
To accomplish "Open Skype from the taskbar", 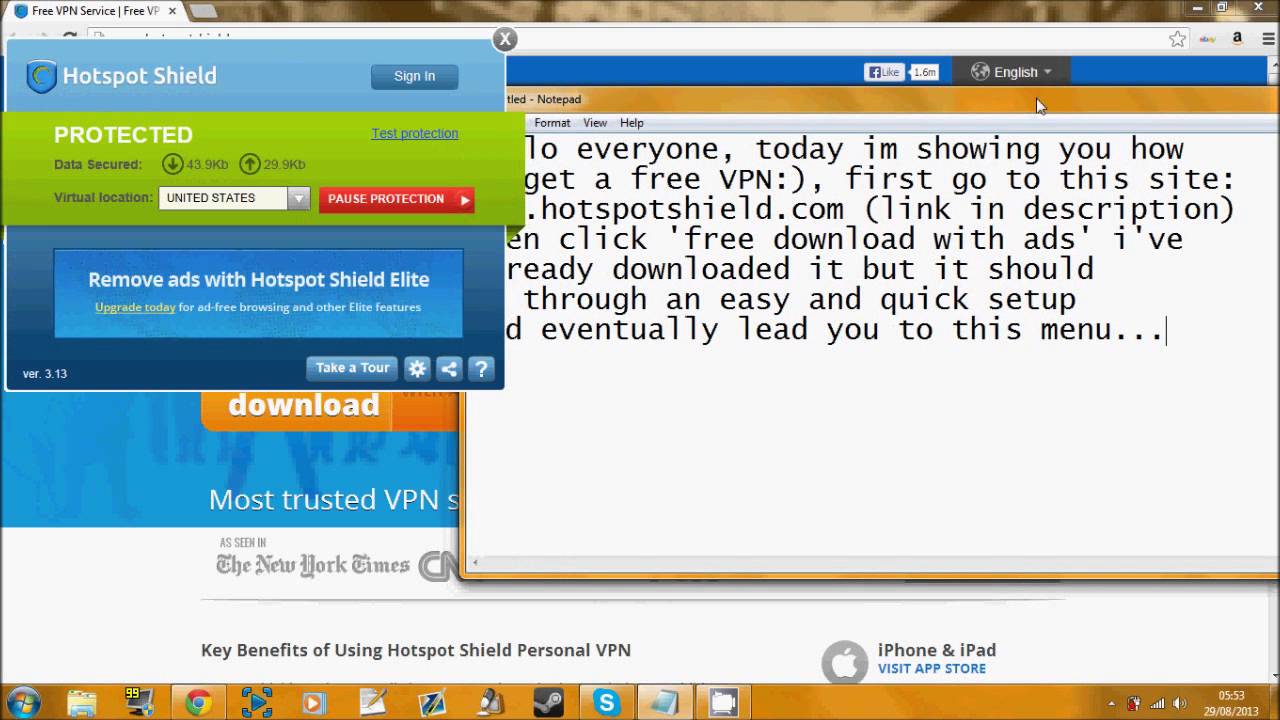I will [x=607, y=703].
